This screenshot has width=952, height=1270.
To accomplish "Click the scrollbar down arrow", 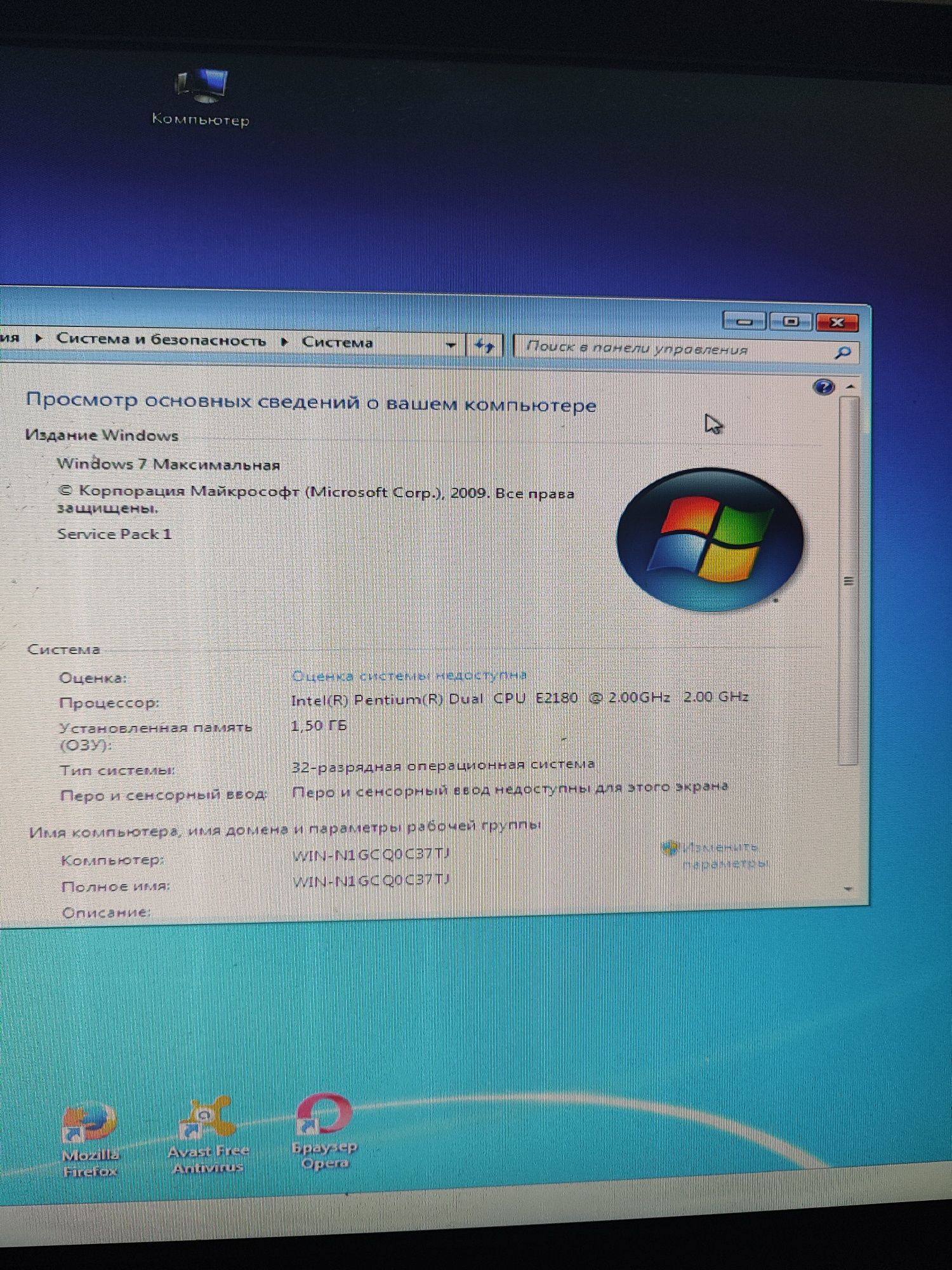I will pyautogui.click(x=848, y=888).
